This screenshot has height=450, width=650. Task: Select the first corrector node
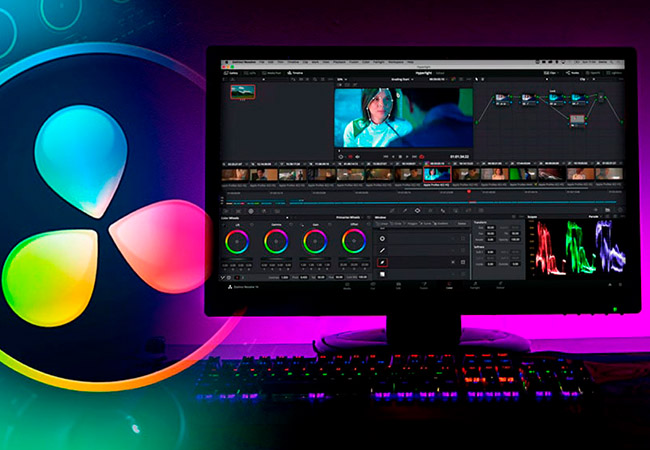(502, 98)
